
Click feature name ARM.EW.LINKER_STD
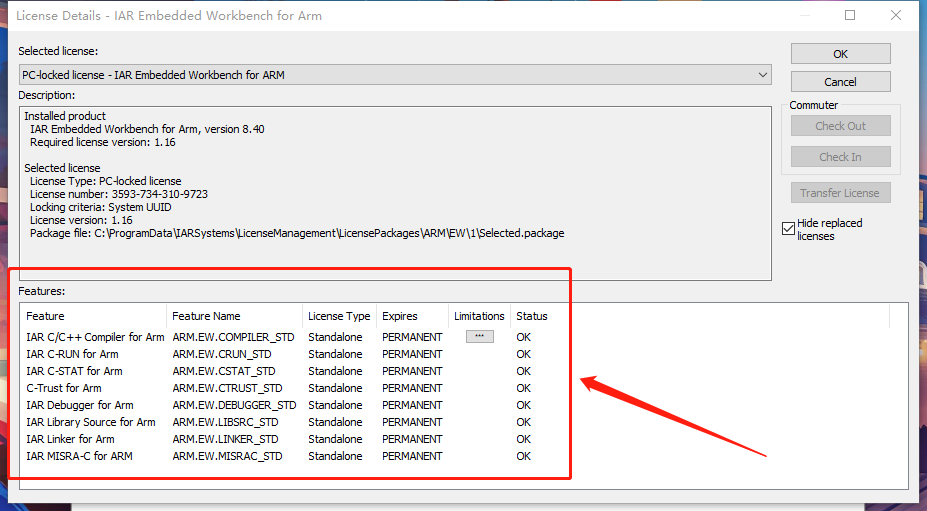pyautogui.click(x=225, y=439)
